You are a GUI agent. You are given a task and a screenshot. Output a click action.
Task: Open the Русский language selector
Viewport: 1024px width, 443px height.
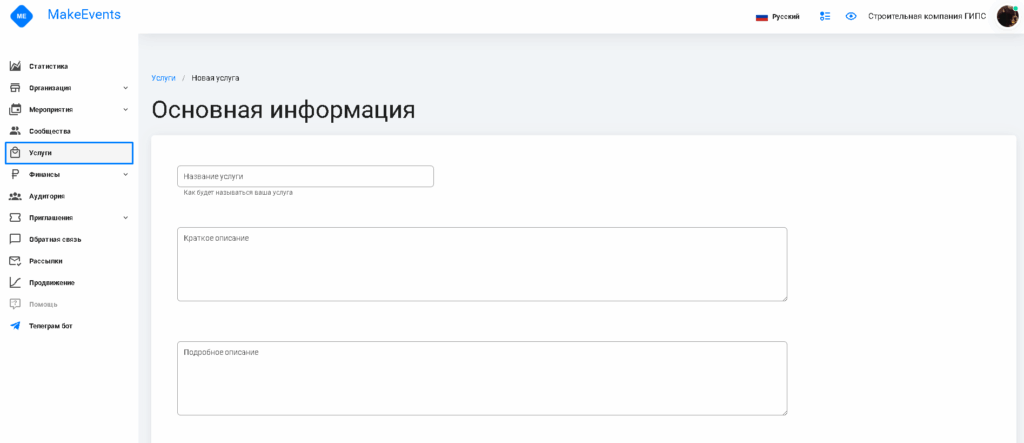pyautogui.click(x=777, y=17)
